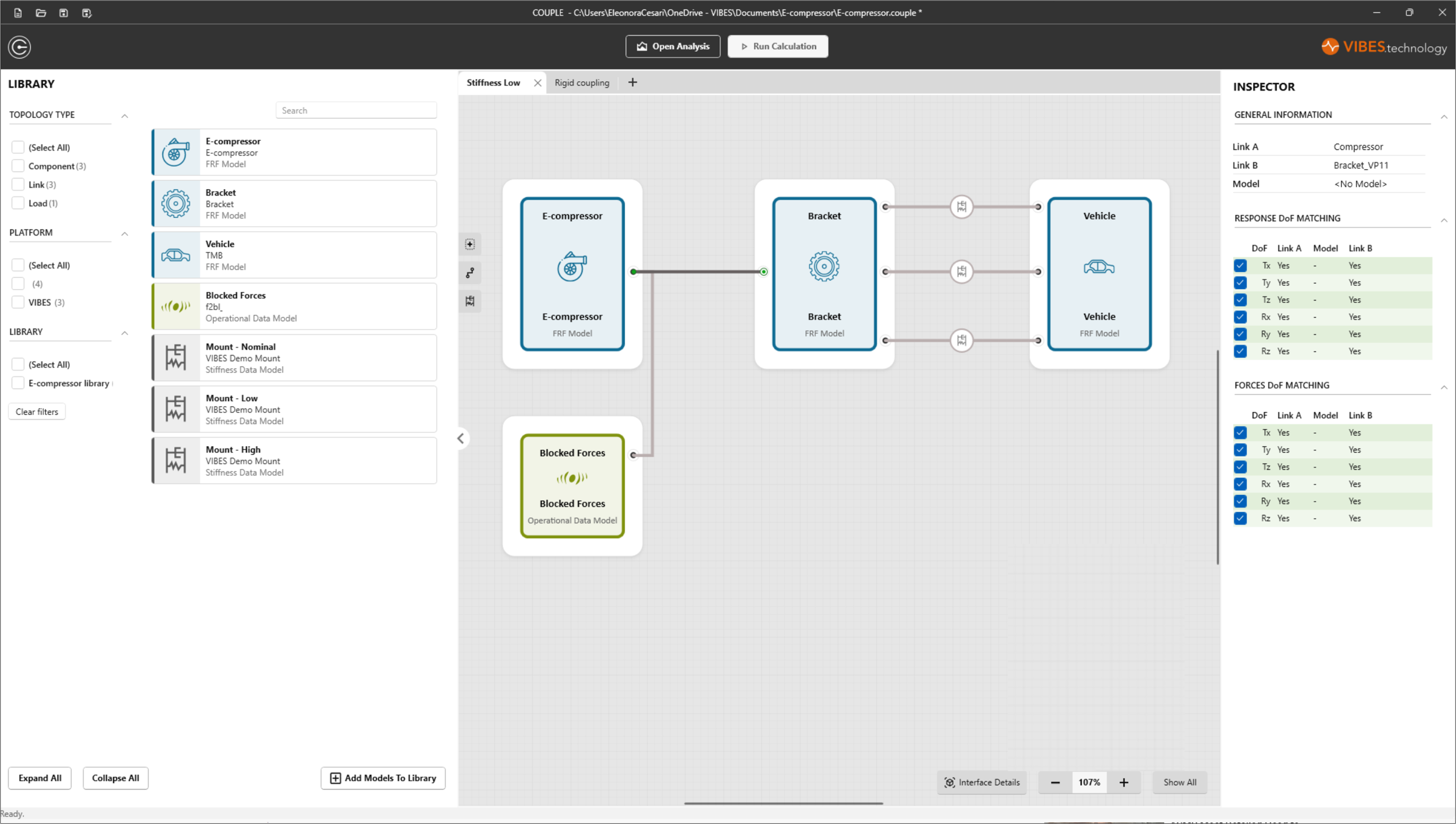Create a new file from title bar
Viewport: 1456px width, 824px height.
pos(18,13)
